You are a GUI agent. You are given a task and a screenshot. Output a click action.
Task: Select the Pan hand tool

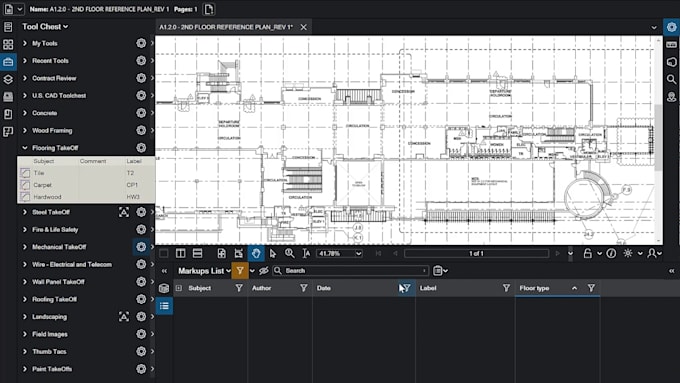point(256,253)
